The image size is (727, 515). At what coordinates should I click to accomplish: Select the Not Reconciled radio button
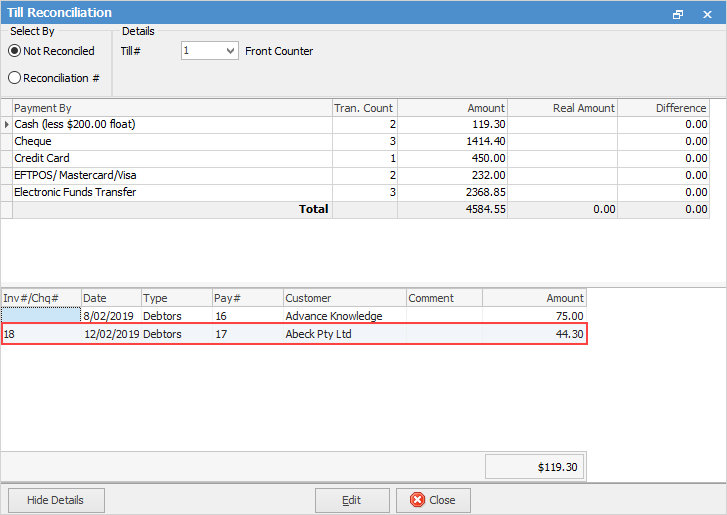click(15, 51)
